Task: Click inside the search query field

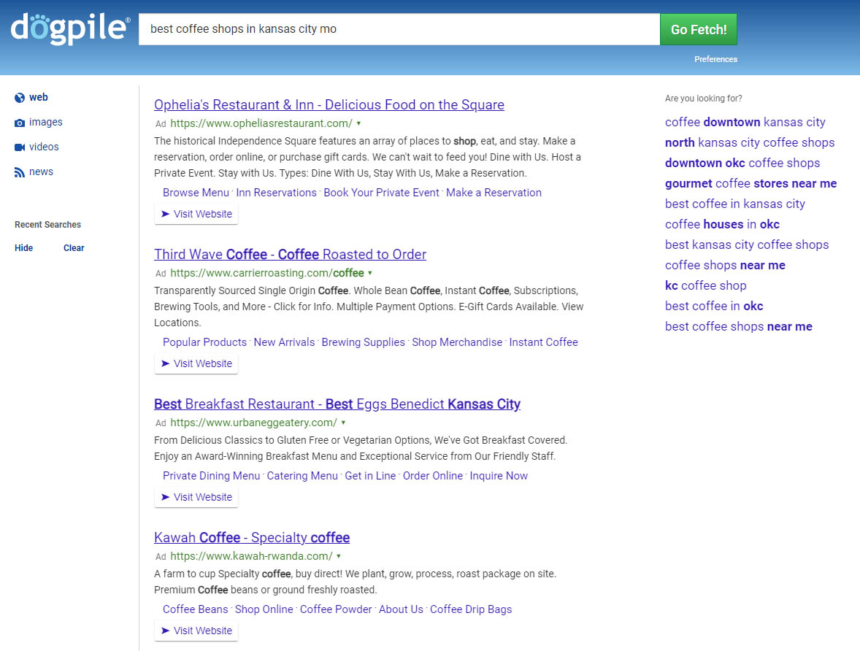Action: click(x=398, y=29)
